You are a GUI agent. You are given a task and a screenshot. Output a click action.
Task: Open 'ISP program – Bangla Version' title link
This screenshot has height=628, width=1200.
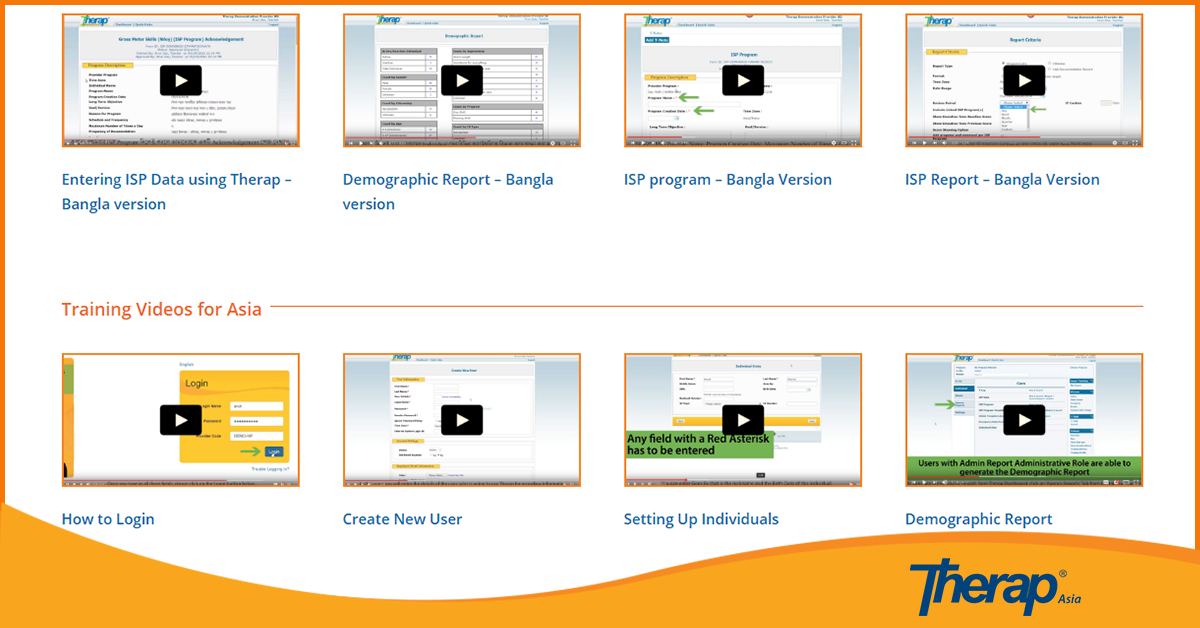pos(728,180)
